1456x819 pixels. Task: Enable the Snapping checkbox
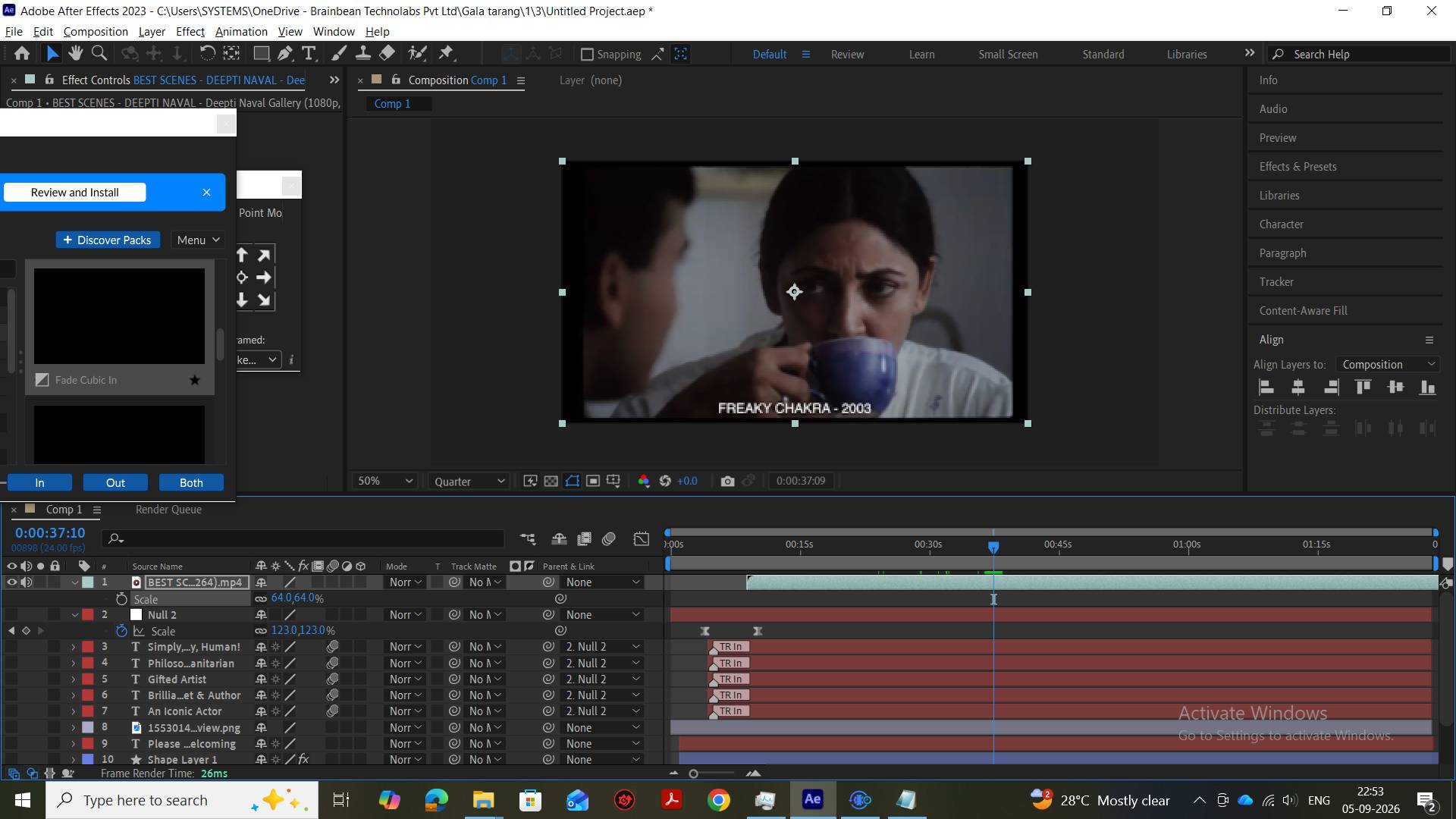[587, 55]
